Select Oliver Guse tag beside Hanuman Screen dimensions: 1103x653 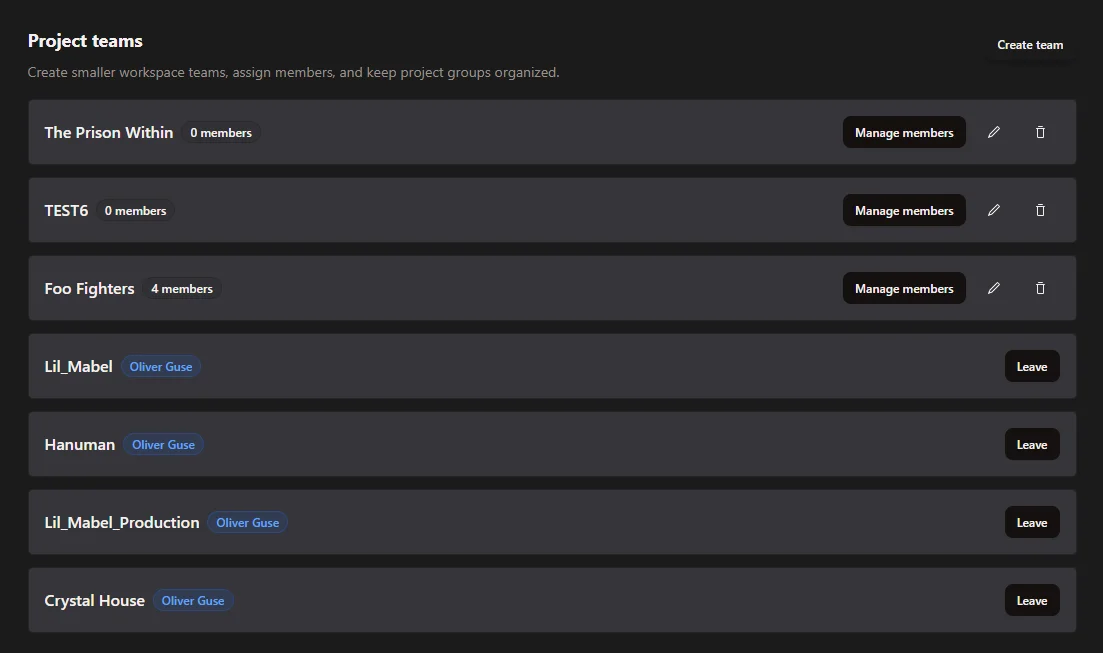(x=163, y=445)
